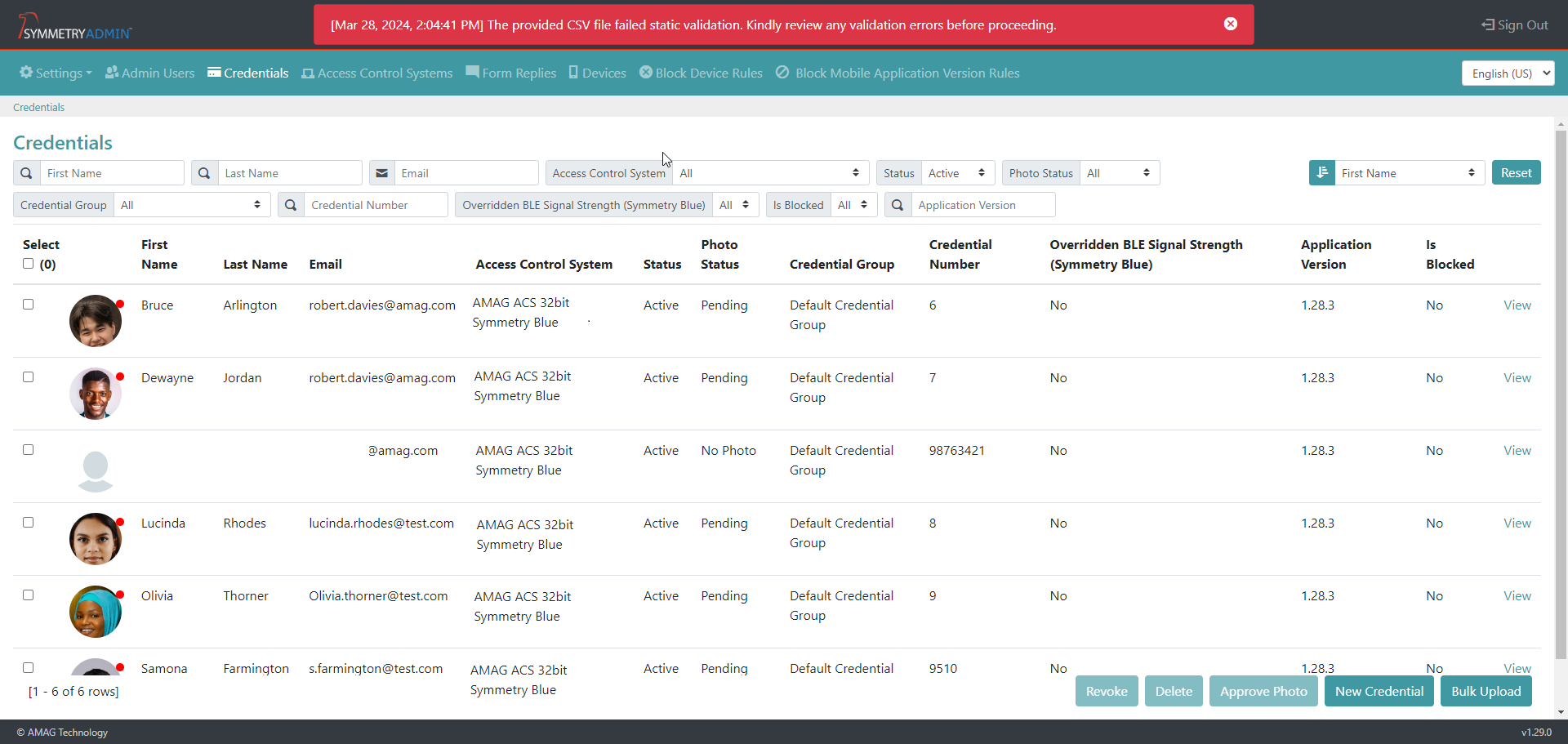Open Block Mobile Application Version Rules
Screen dimensions: 1568x744
[898, 73]
